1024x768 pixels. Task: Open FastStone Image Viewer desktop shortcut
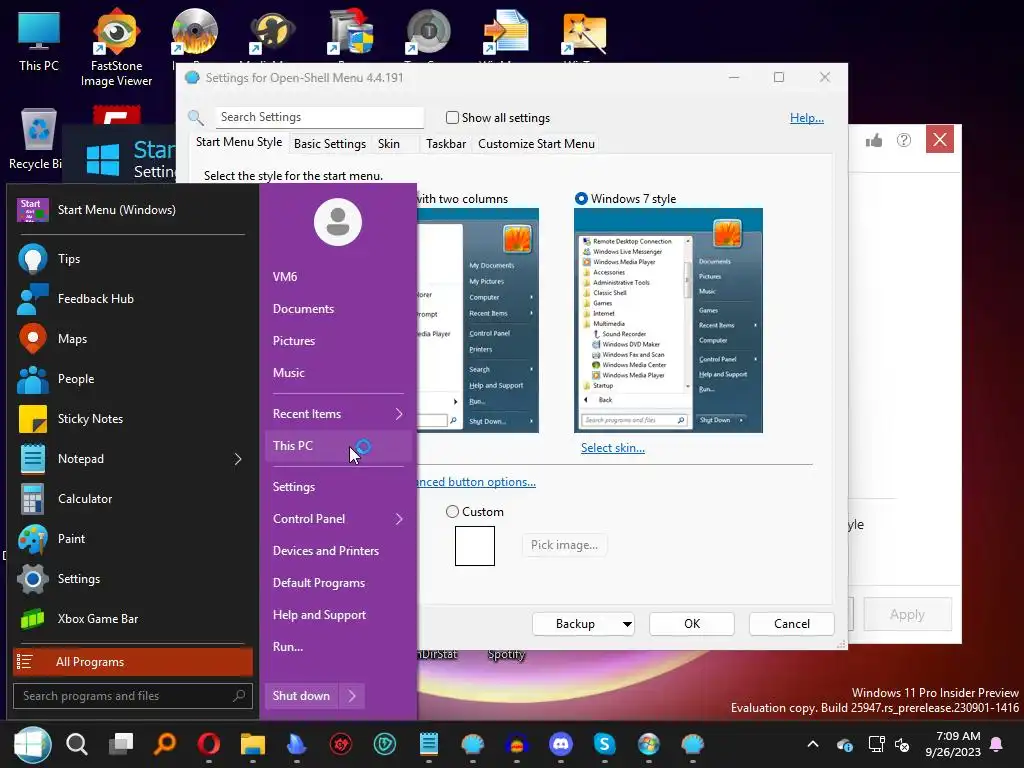pyautogui.click(x=116, y=47)
